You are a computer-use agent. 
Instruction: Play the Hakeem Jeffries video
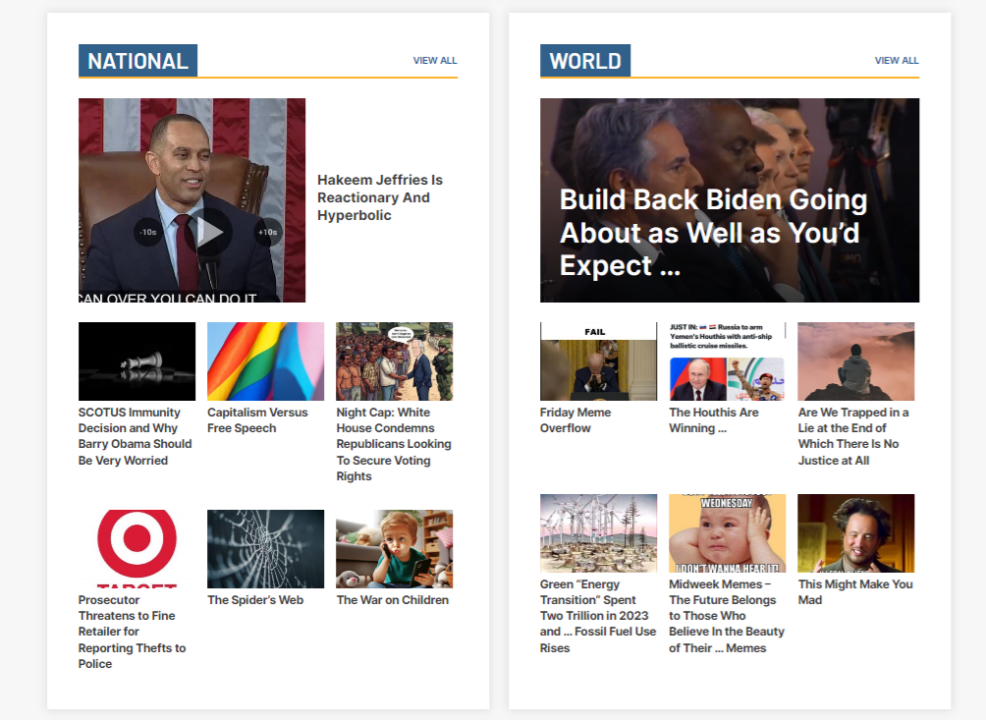click(209, 232)
